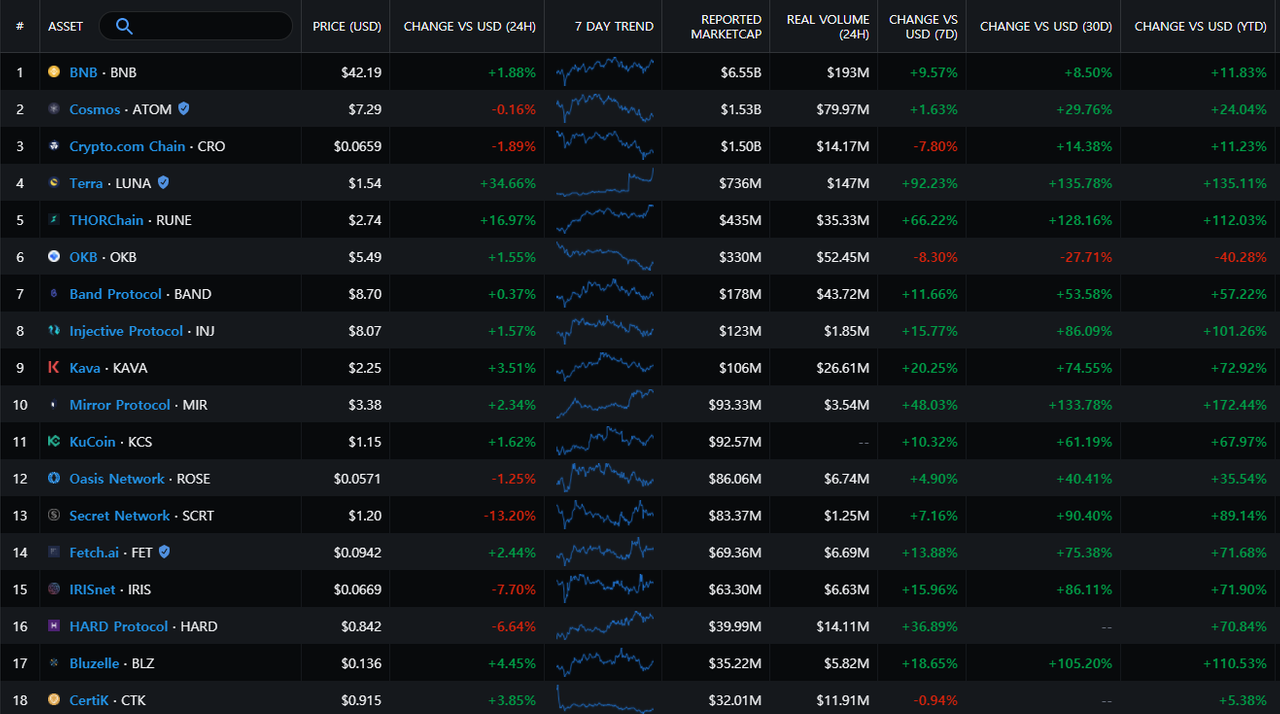Open the BNB asset link
The height and width of the screenshot is (714, 1280).
pyautogui.click(x=83, y=72)
